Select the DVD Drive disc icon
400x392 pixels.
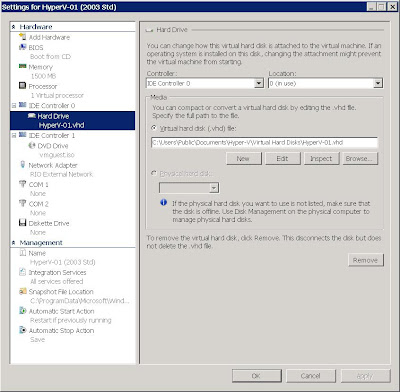click(32, 145)
